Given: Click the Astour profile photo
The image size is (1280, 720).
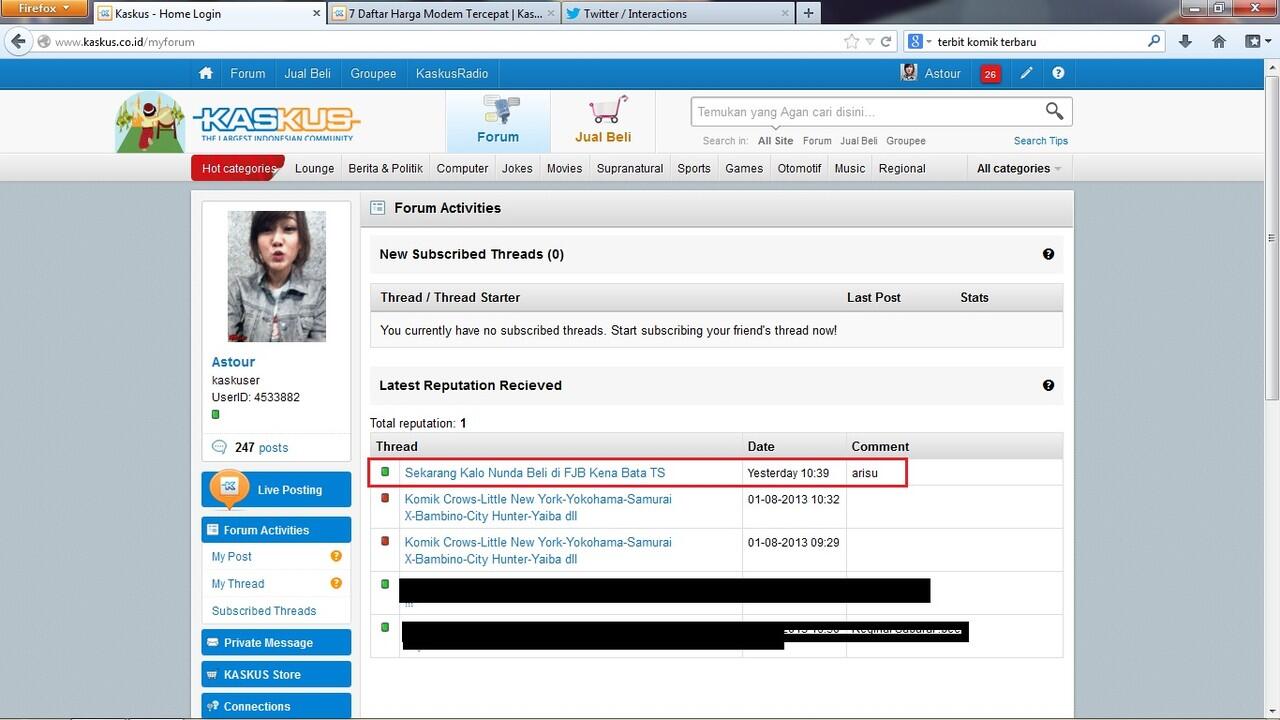Looking at the screenshot, I should (277, 277).
